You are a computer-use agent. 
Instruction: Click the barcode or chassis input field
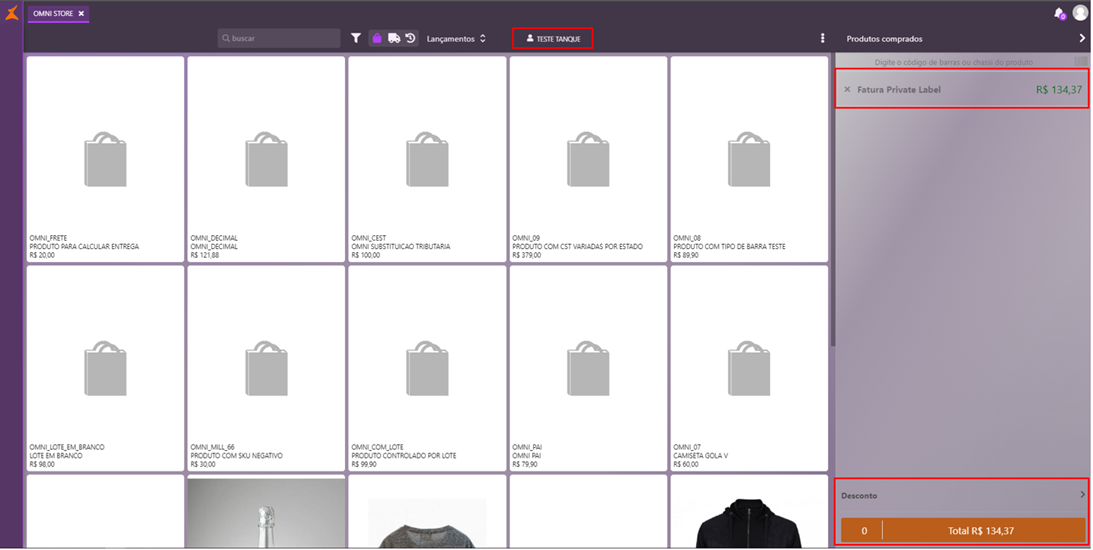click(954, 62)
